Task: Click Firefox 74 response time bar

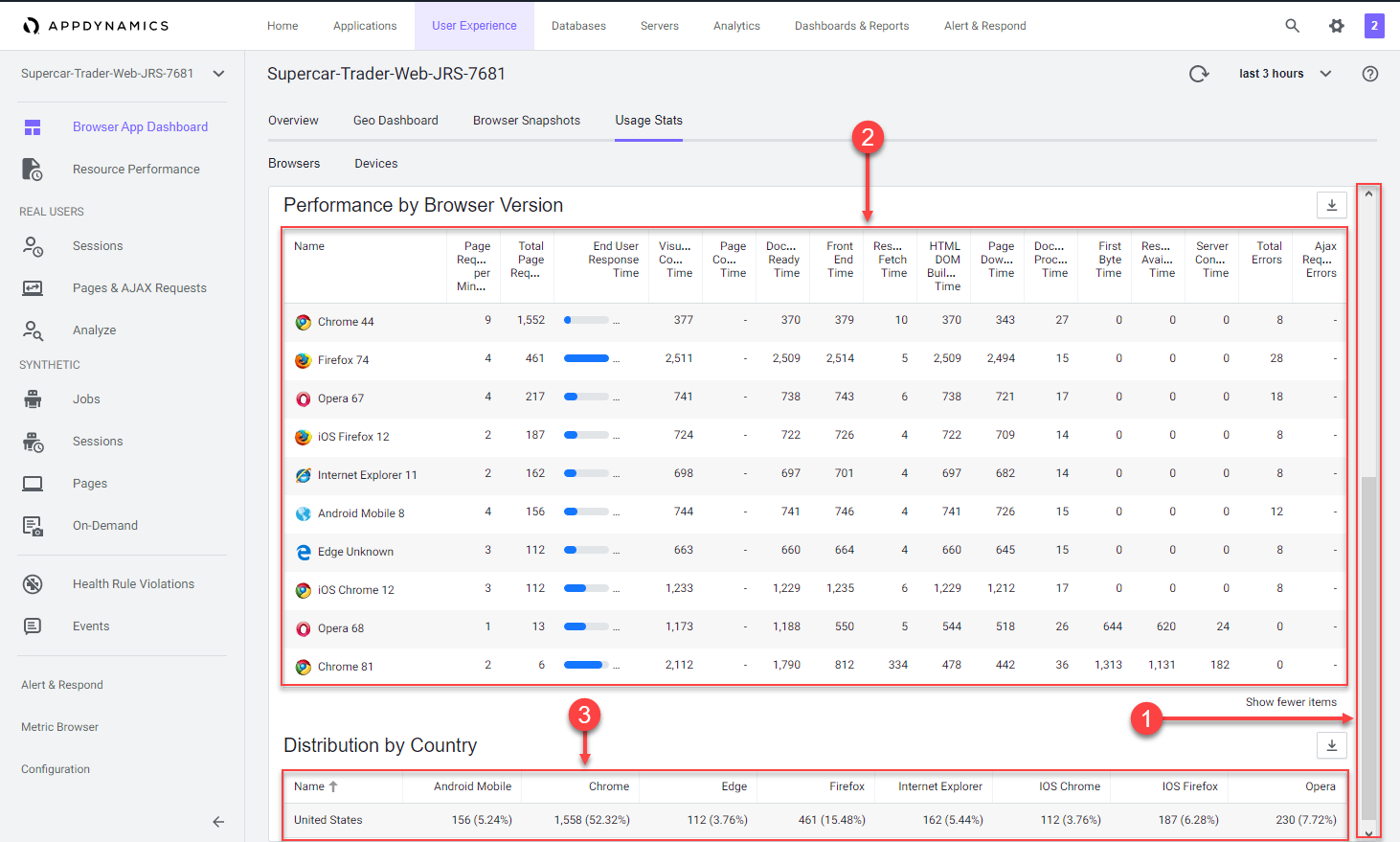Action: (587, 358)
